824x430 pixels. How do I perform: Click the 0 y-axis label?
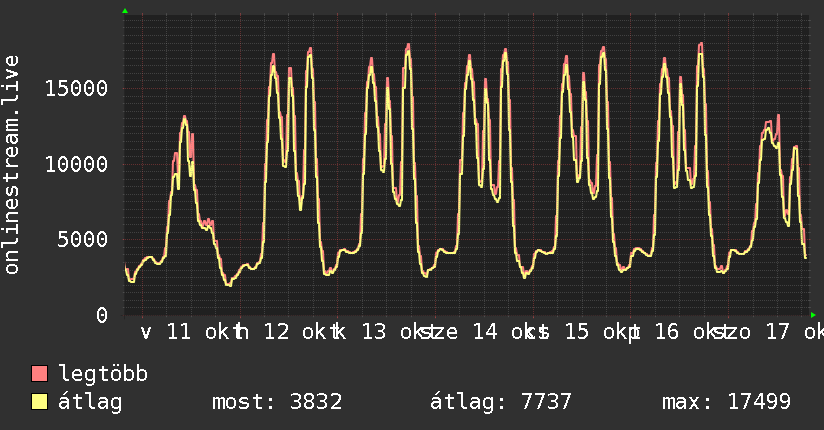102,315
